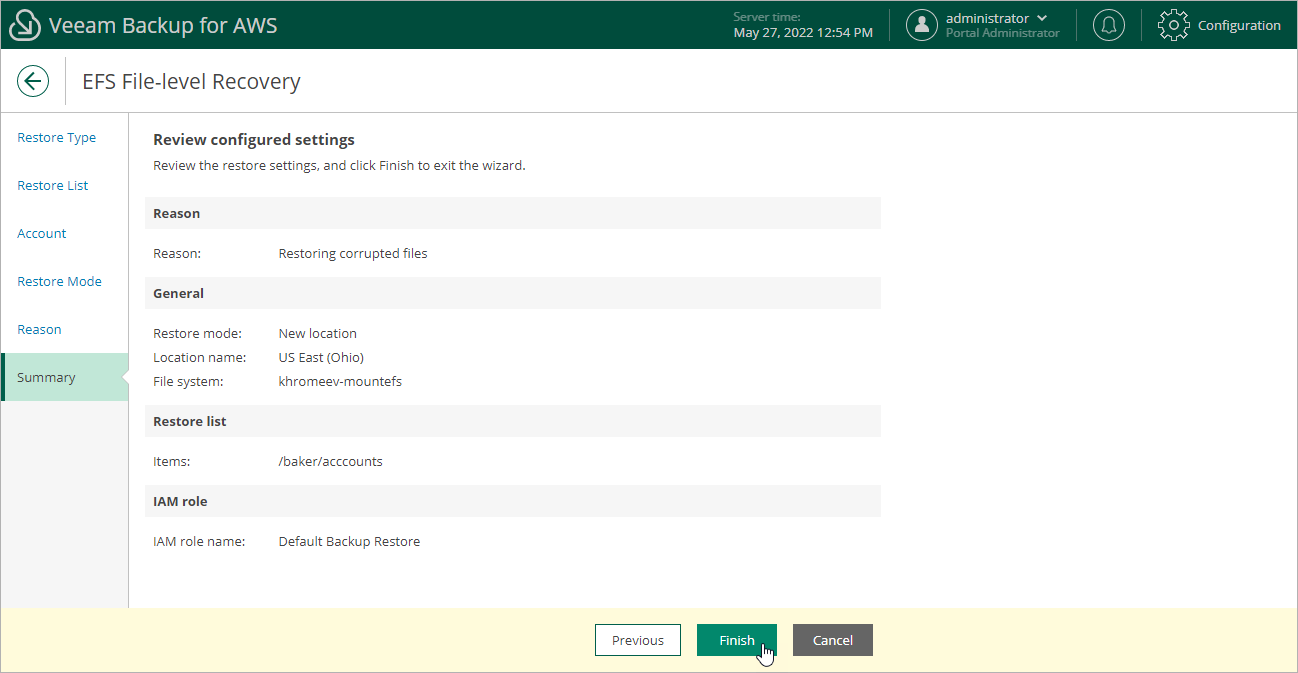Click the Previous button
1298x673 pixels.
coord(637,640)
